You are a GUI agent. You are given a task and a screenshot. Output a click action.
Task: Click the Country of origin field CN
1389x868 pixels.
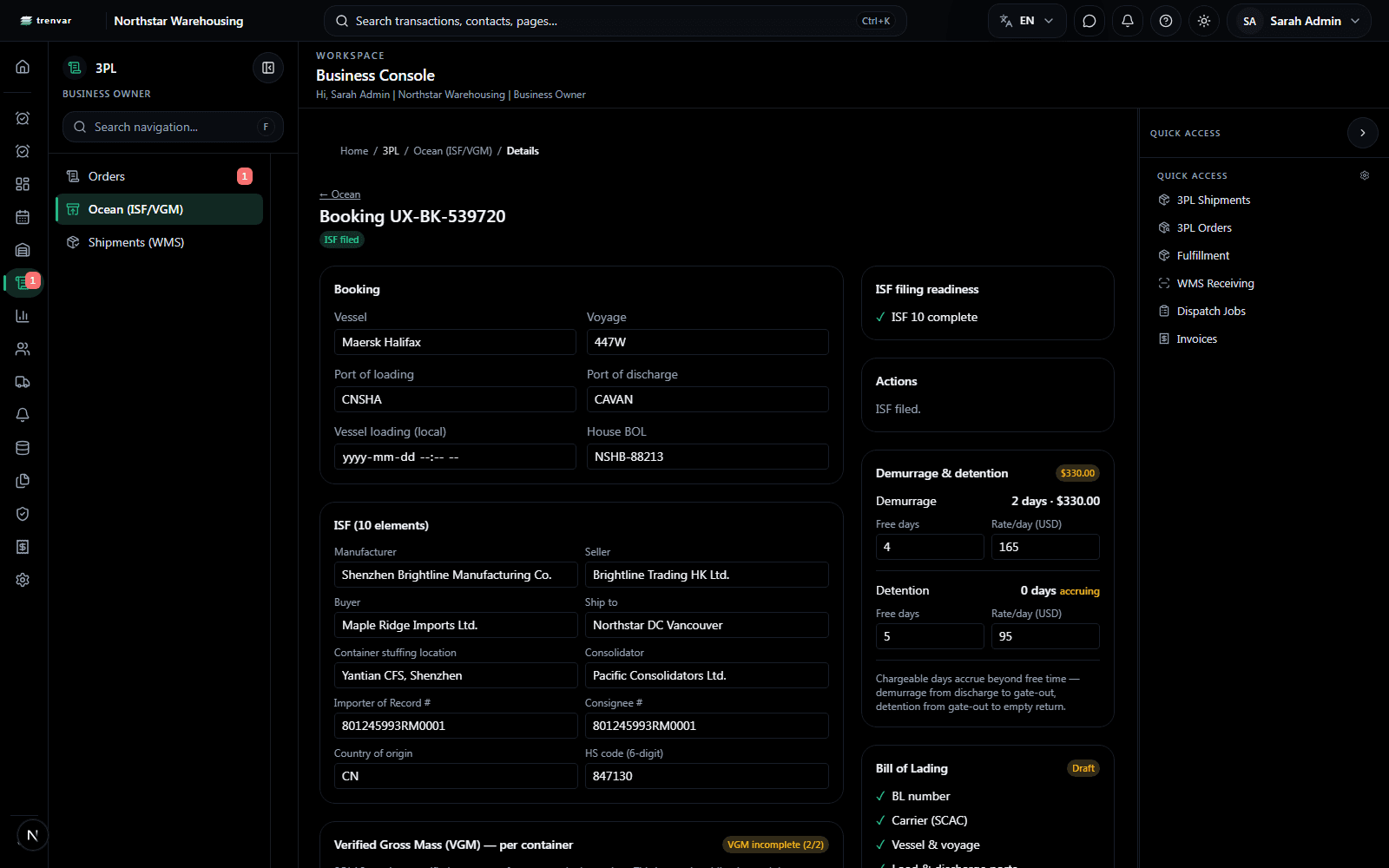point(456,776)
